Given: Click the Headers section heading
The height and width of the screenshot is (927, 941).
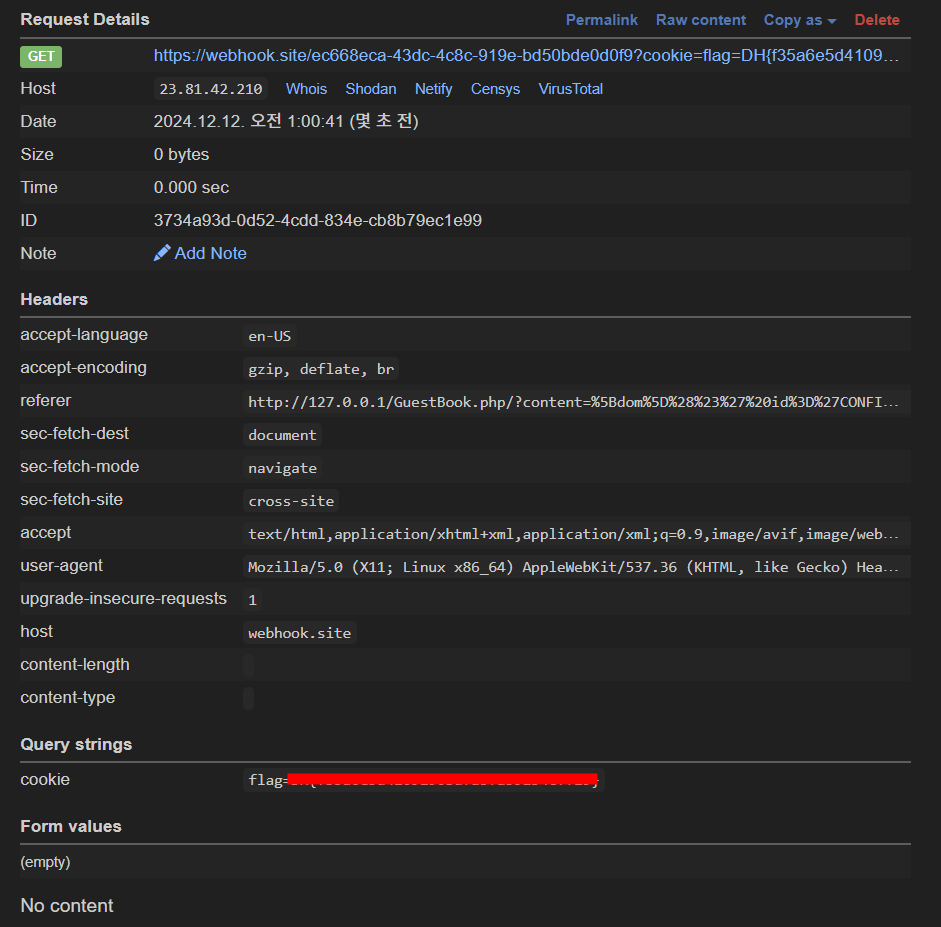Looking at the screenshot, I should [54, 299].
